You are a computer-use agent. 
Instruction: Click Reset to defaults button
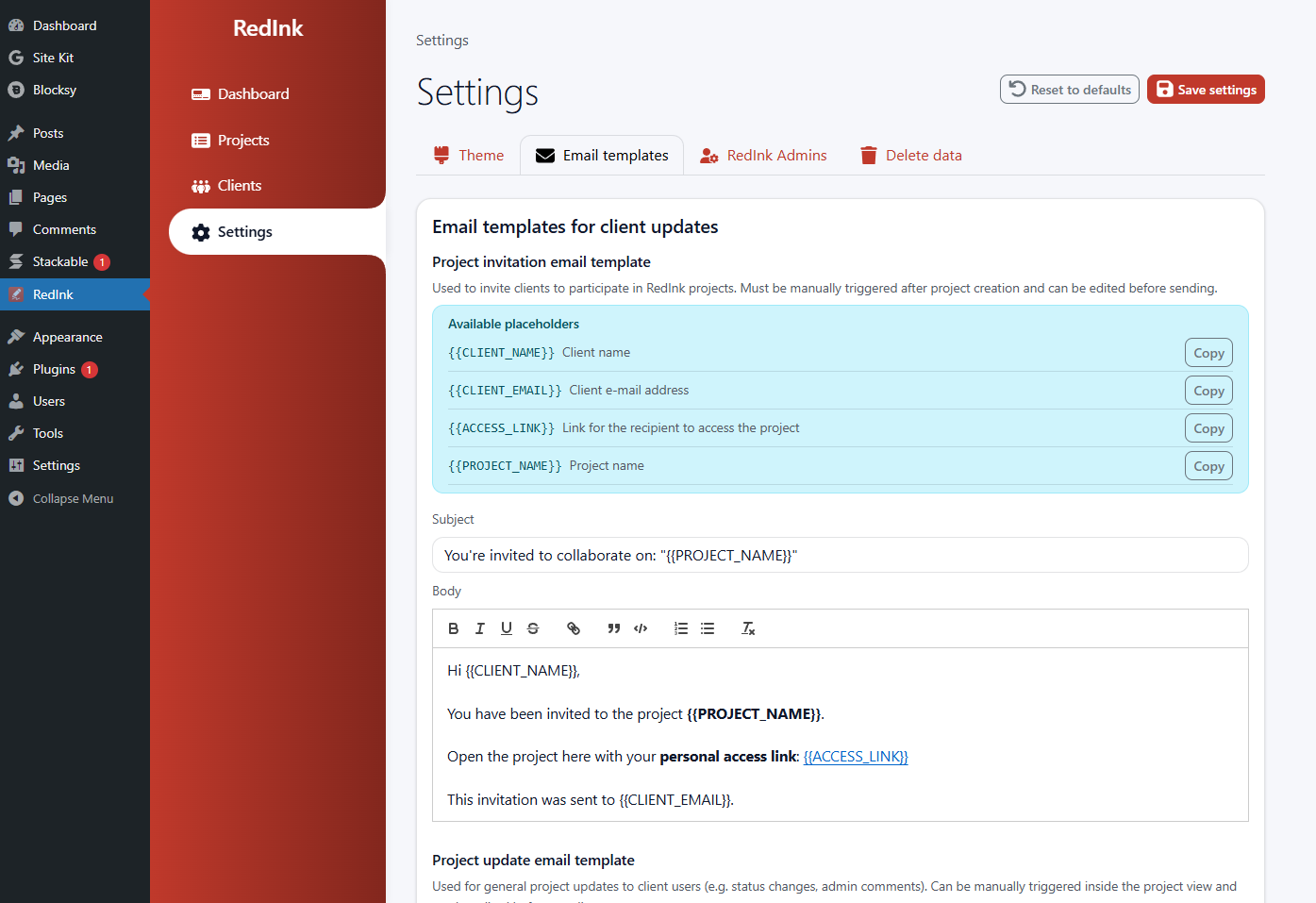[x=1070, y=90]
